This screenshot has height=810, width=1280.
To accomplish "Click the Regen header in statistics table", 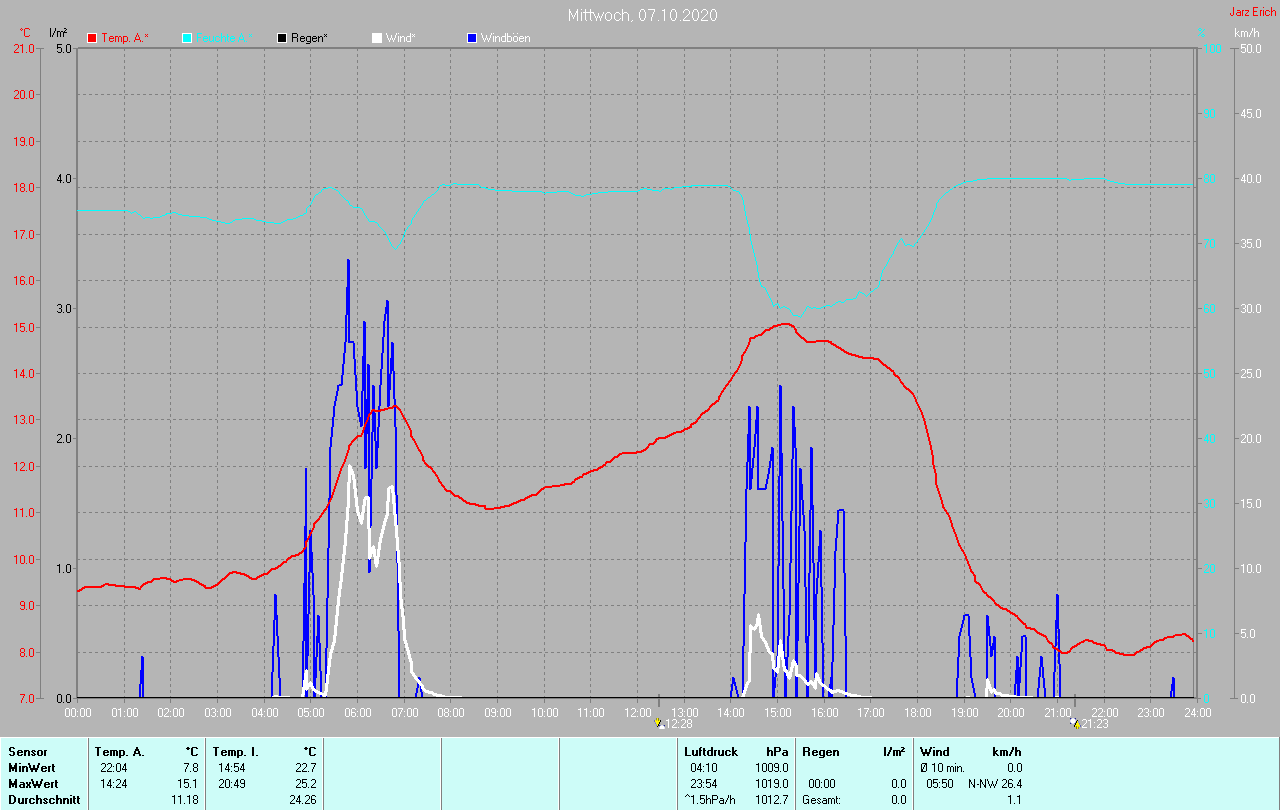I will tap(820, 752).
